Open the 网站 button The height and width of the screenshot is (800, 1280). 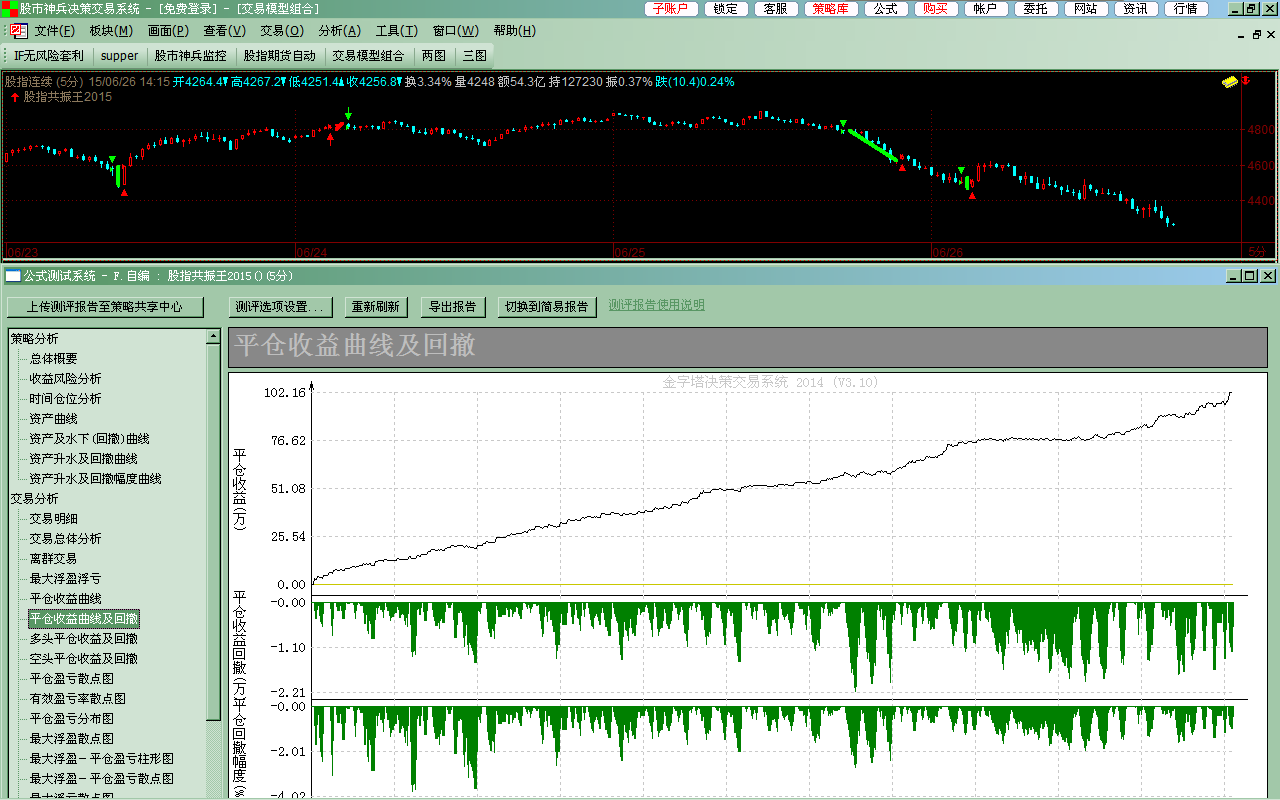point(1086,9)
